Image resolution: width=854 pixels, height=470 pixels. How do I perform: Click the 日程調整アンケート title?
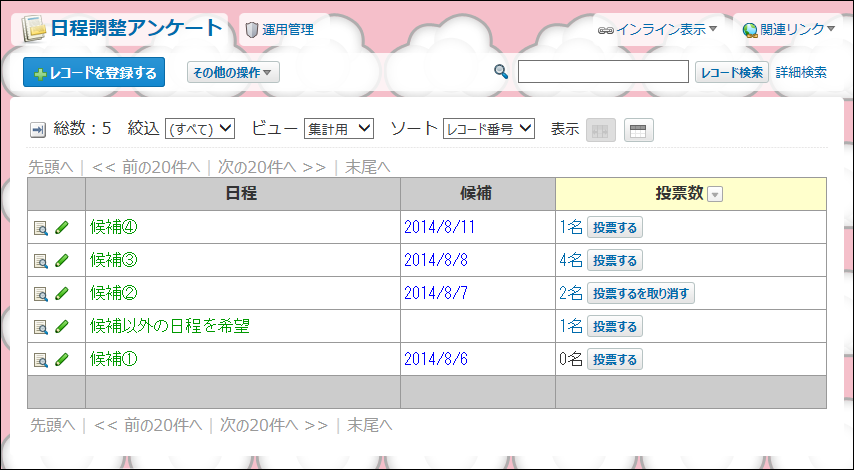[137, 28]
